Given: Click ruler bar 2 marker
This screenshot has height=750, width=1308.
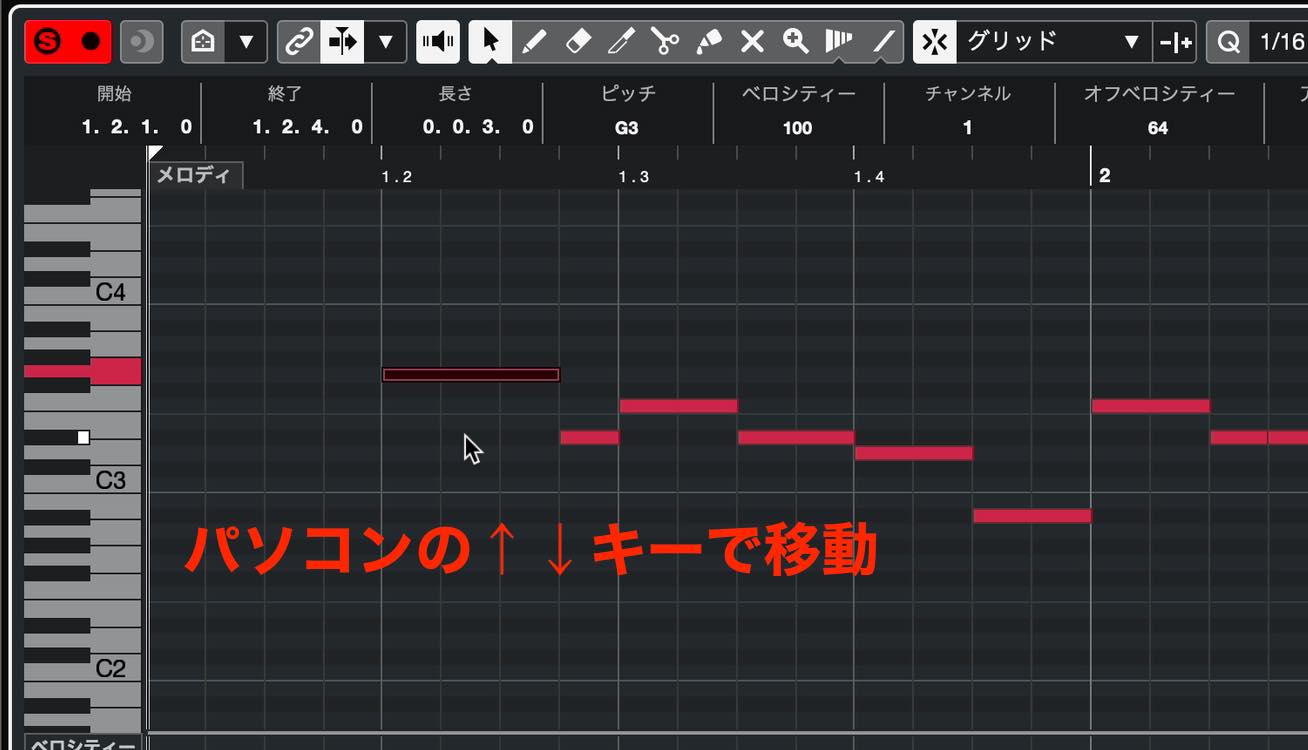Looking at the screenshot, I should point(1105,175).
